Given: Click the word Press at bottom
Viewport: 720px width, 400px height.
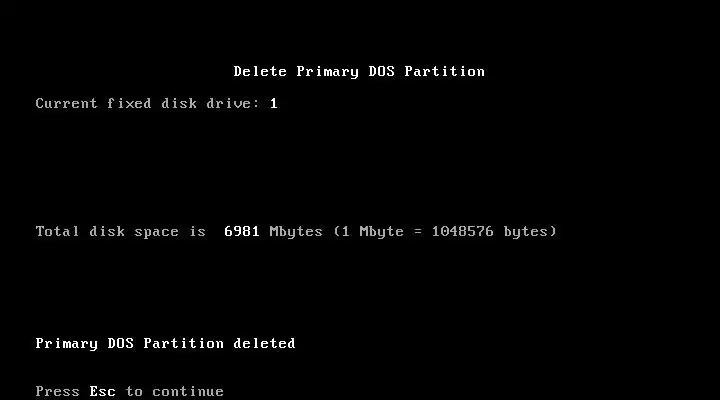Looking at the screenshot, I should click(57, 391).
